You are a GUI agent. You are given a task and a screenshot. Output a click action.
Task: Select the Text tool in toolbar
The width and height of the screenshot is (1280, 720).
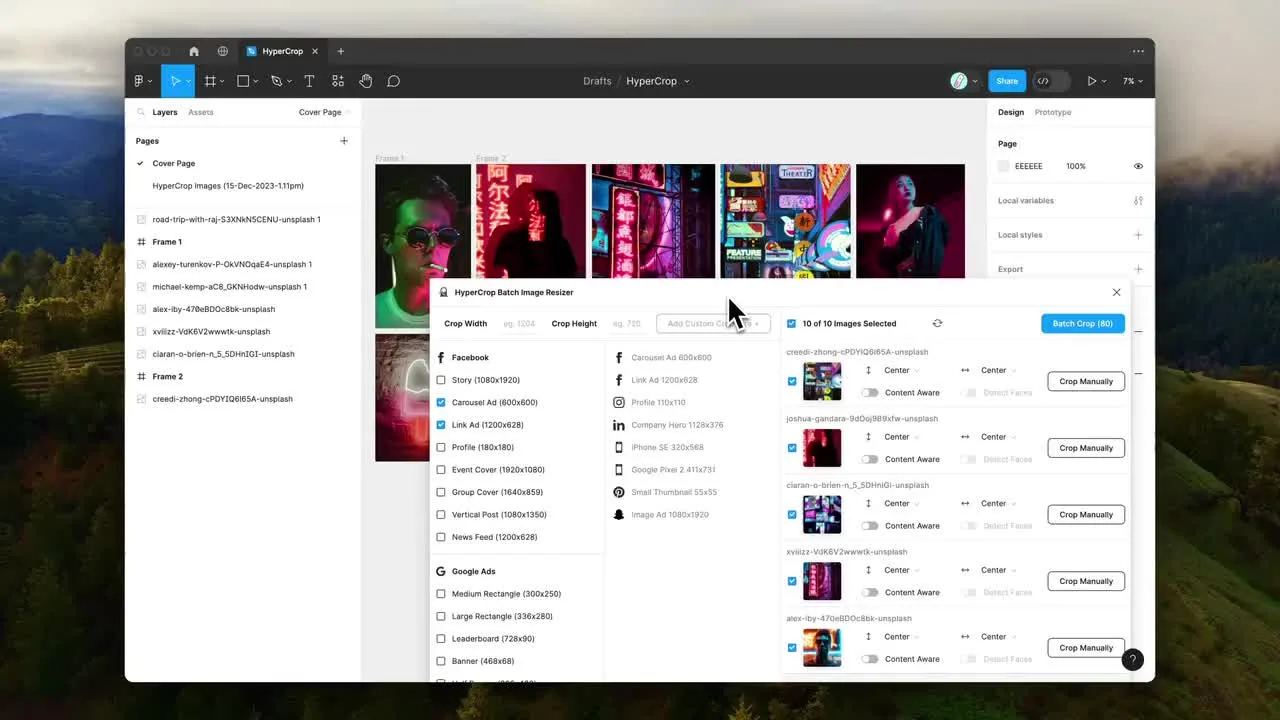pyautogui.click(x=309, y=81)
